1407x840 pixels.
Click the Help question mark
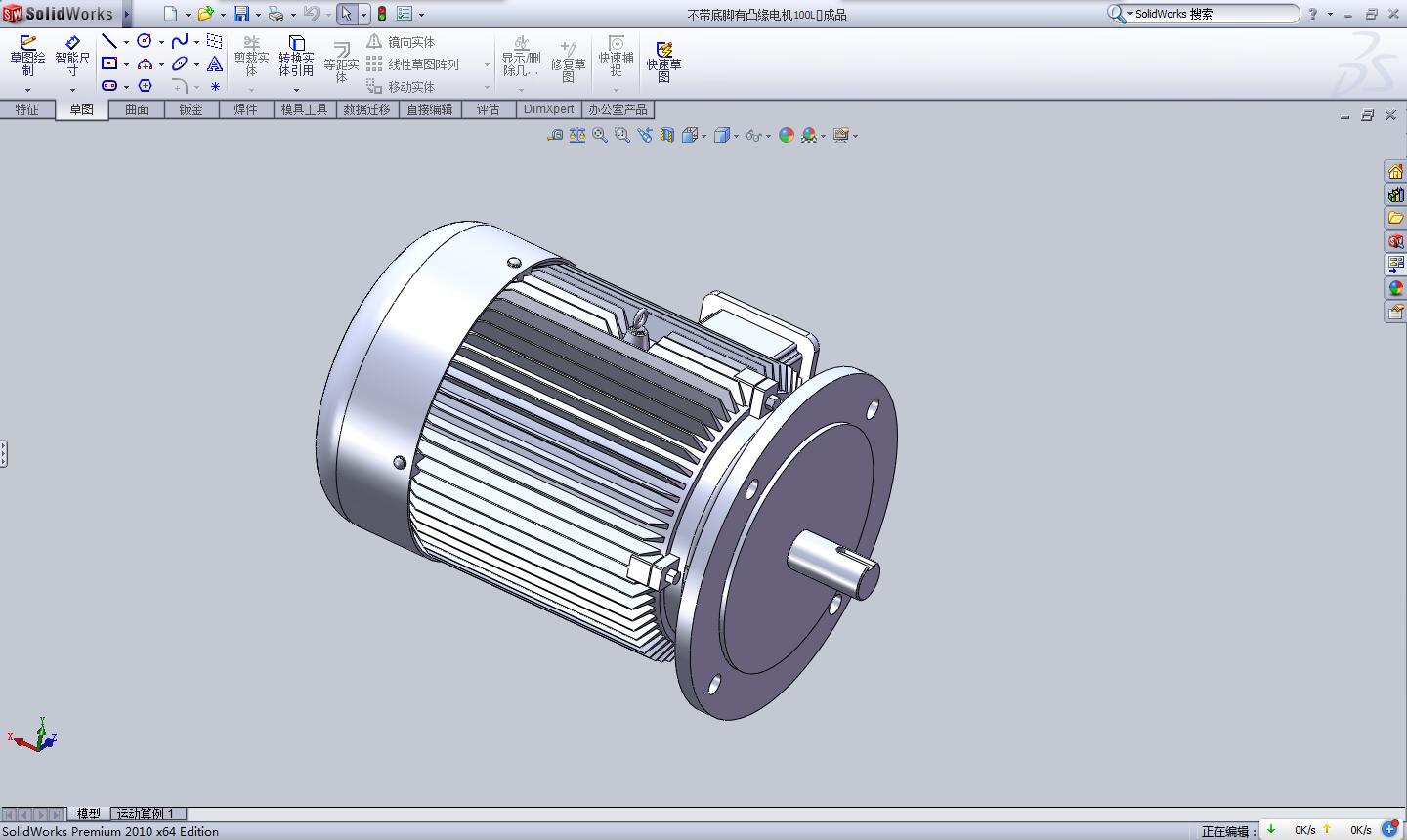tap(1312, 14)
